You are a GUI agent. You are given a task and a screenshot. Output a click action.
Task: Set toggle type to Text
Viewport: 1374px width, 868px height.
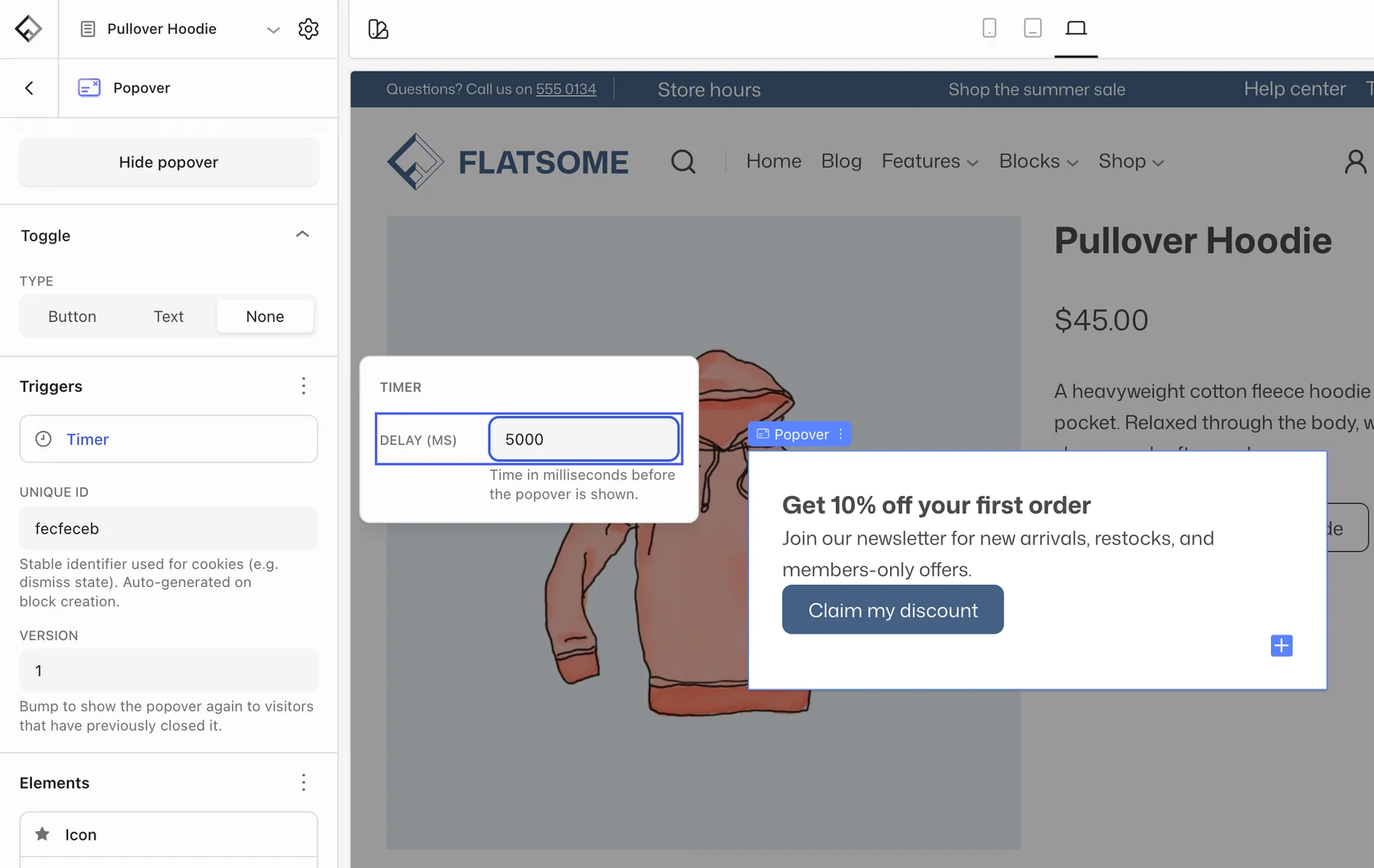169,316
